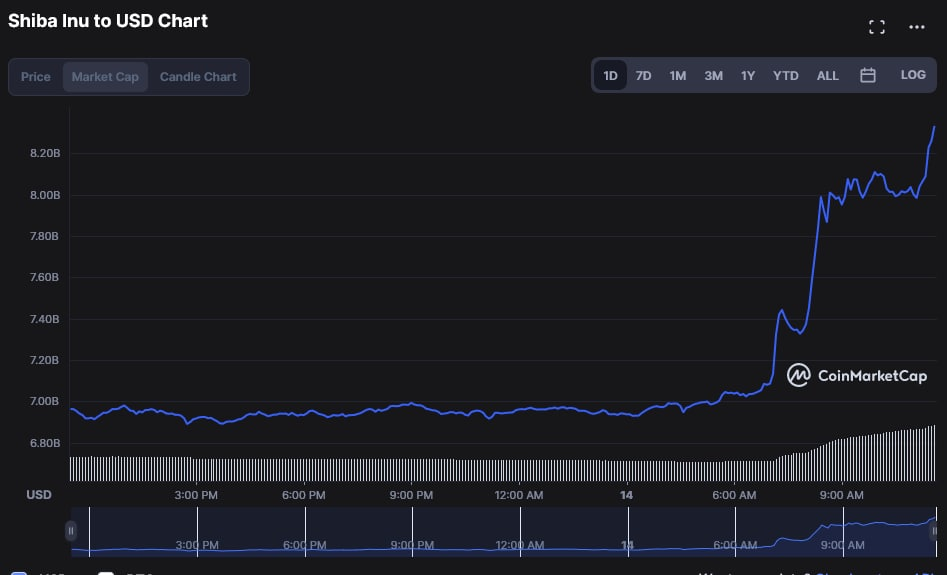Viewport: 947px width, 575px height.
Task: Grab the right range selector handle
Action: point(934,532)
